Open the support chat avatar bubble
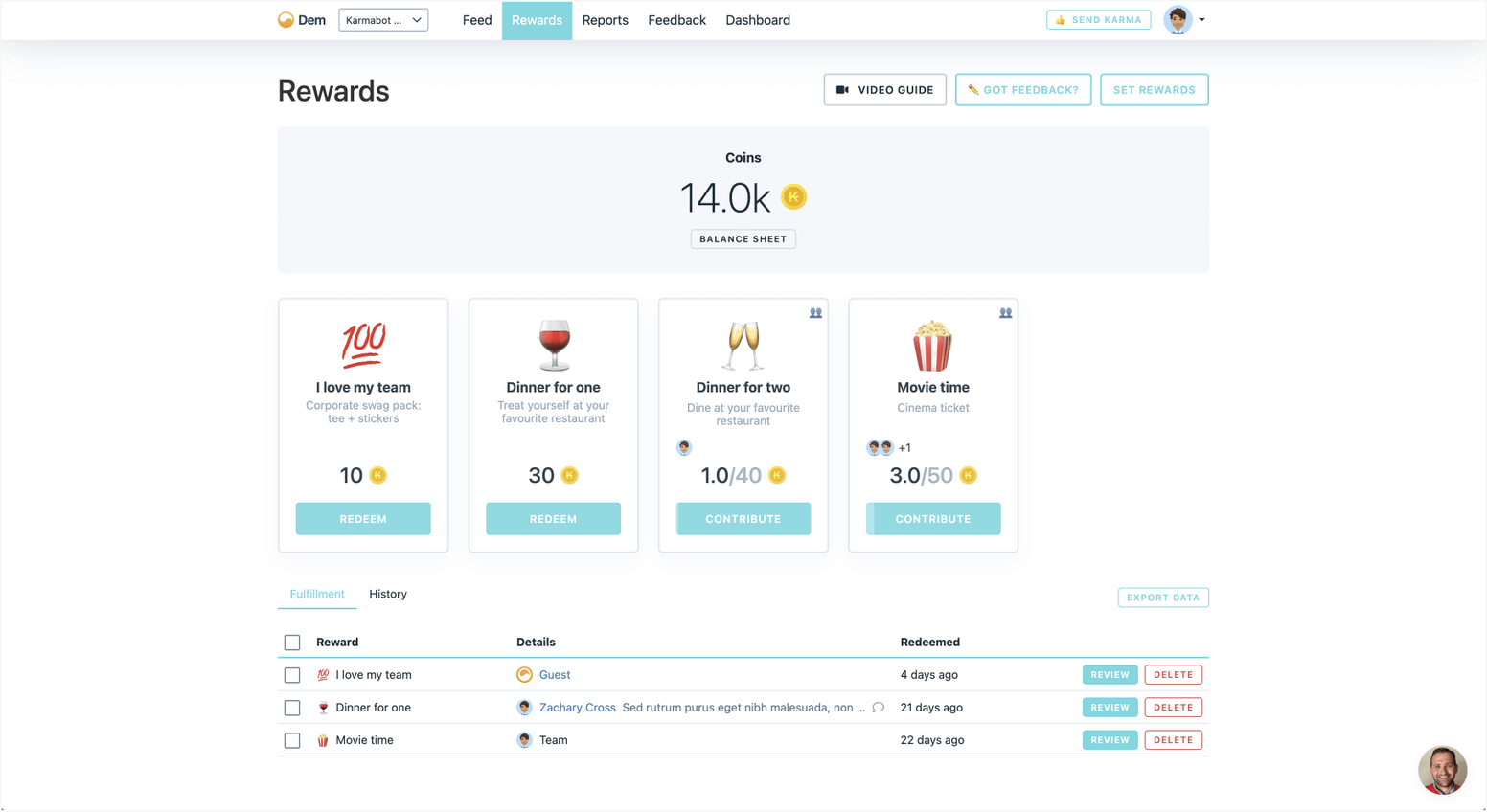 click(1442, 770)
